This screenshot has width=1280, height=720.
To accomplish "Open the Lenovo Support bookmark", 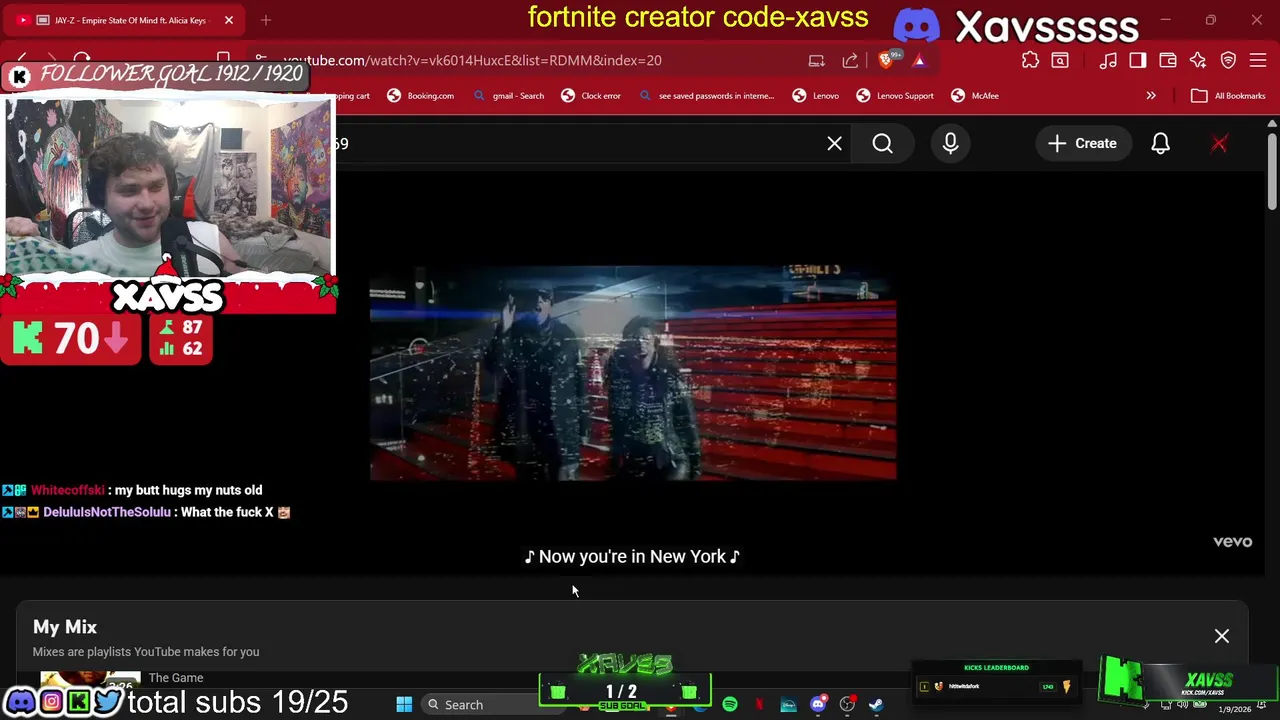I will pyautogui.click(x=895, y=96).
